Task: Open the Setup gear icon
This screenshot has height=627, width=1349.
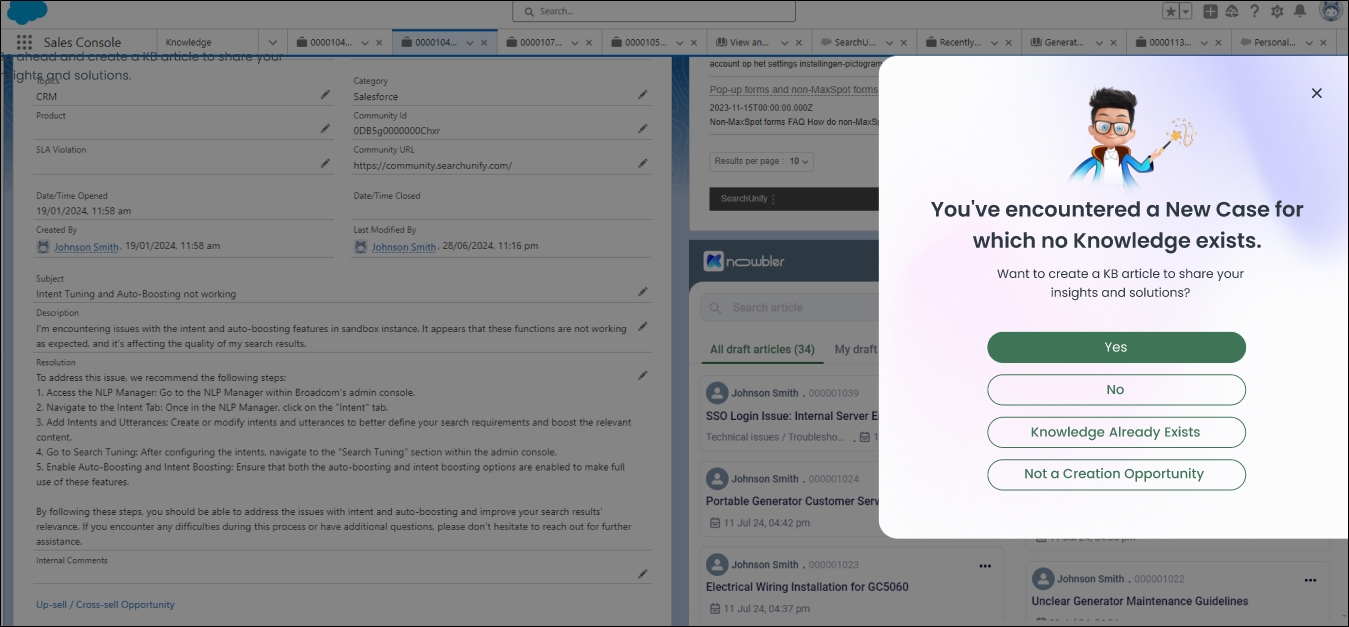Action: tap(1277, 11)
